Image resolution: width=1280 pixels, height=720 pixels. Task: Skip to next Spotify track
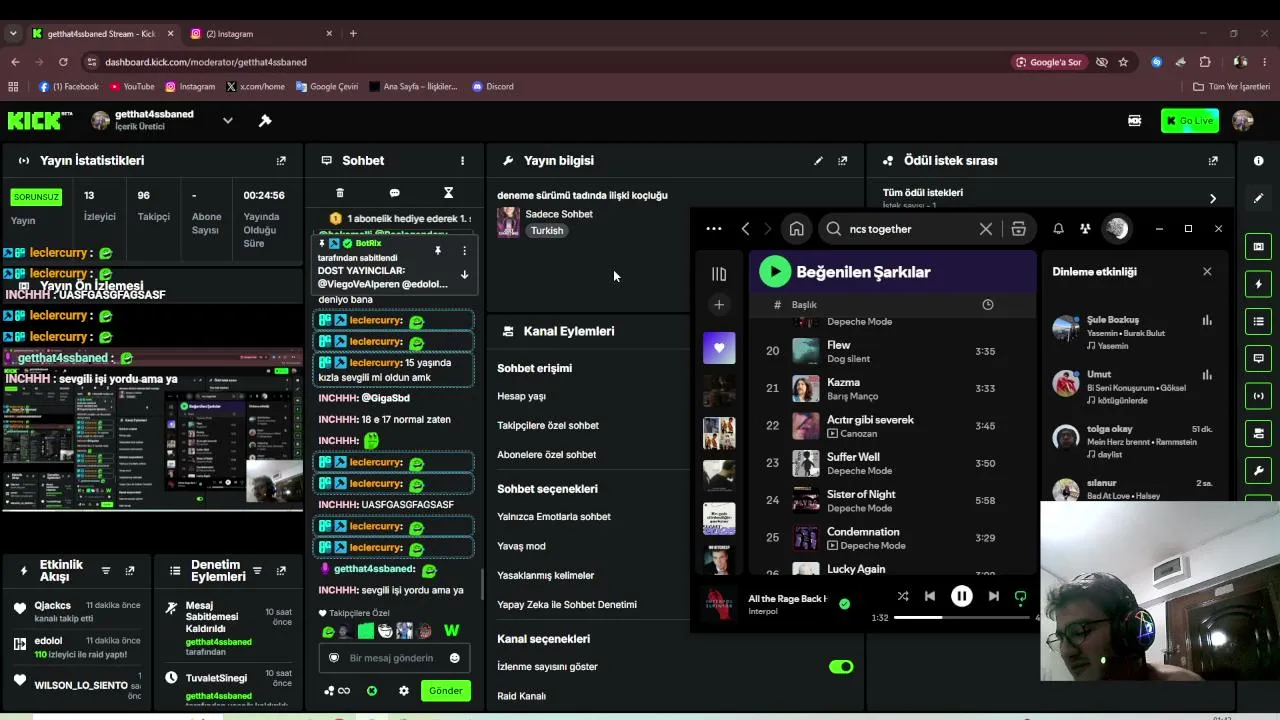[993, 596]
